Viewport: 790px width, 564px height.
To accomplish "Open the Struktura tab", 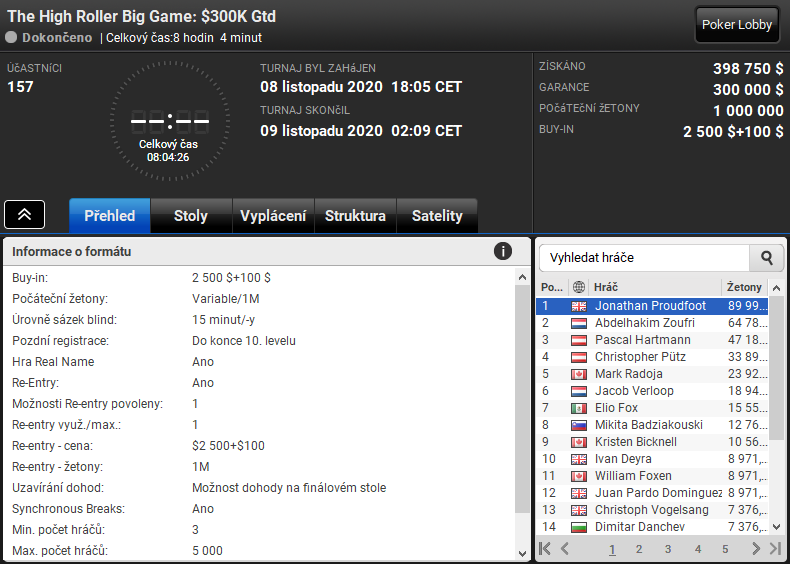I will click(355, 216).
